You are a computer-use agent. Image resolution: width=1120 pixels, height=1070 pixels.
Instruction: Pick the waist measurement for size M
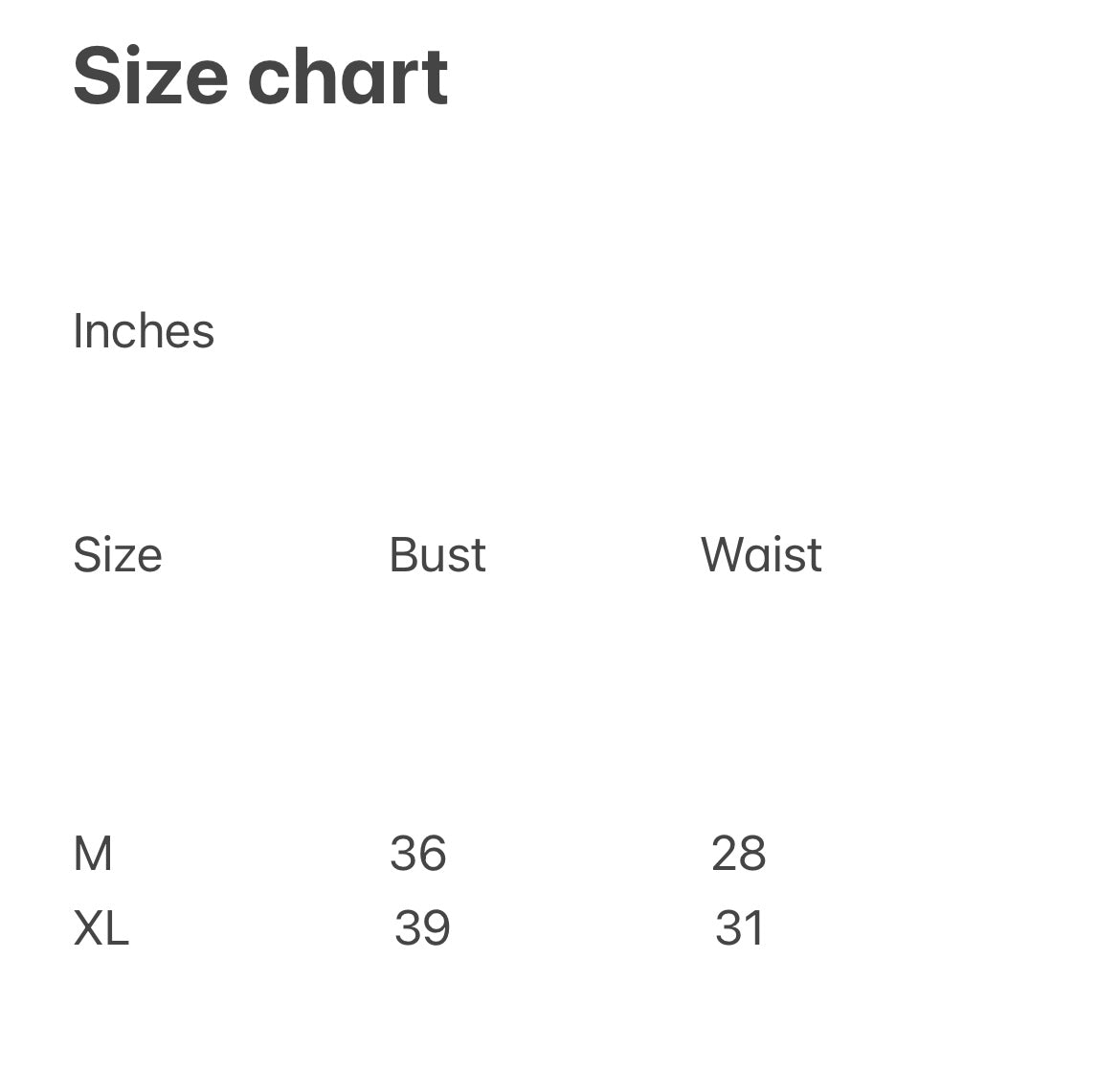tap(739, 854)
